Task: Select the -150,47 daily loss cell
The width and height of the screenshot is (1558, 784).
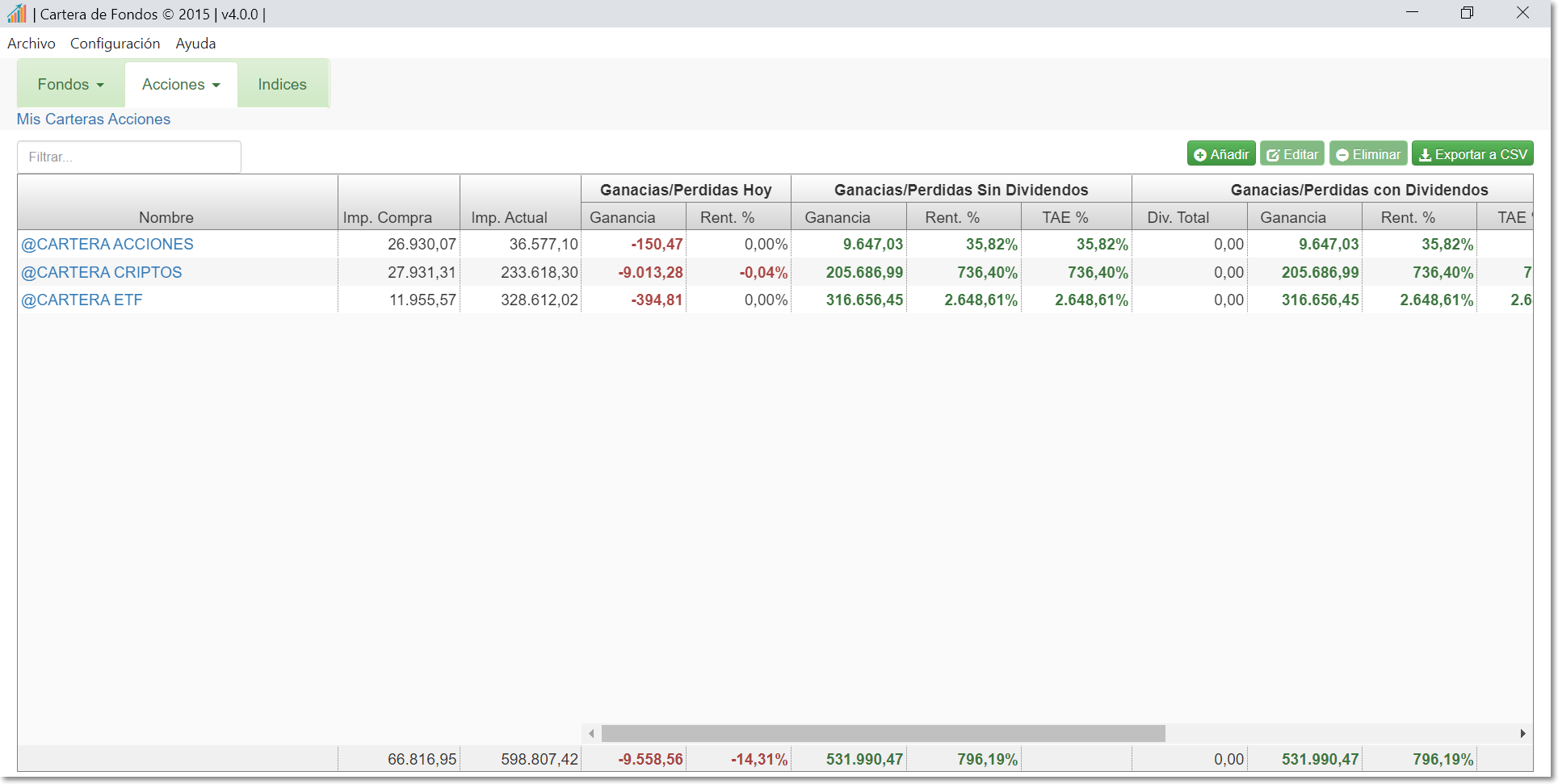Action: pyautogui.click(x=634, y=244)
